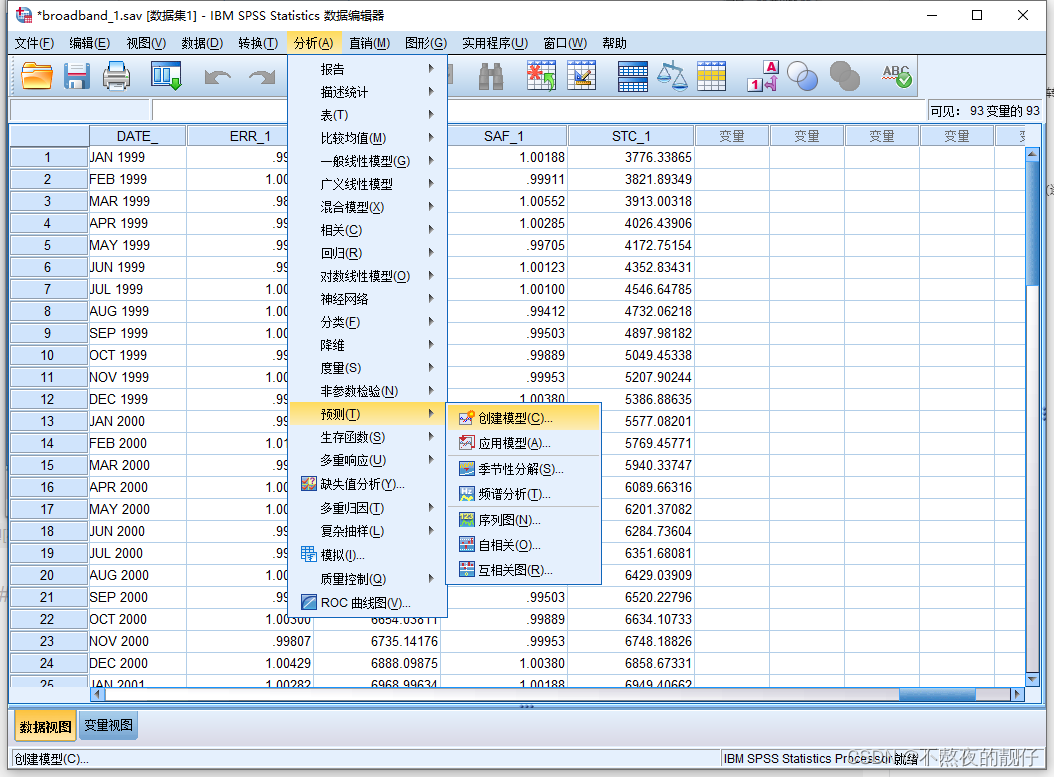Screen dimensions: 1054x777
Task: Open the 窗口(W) menu
Action: (565, 43)
